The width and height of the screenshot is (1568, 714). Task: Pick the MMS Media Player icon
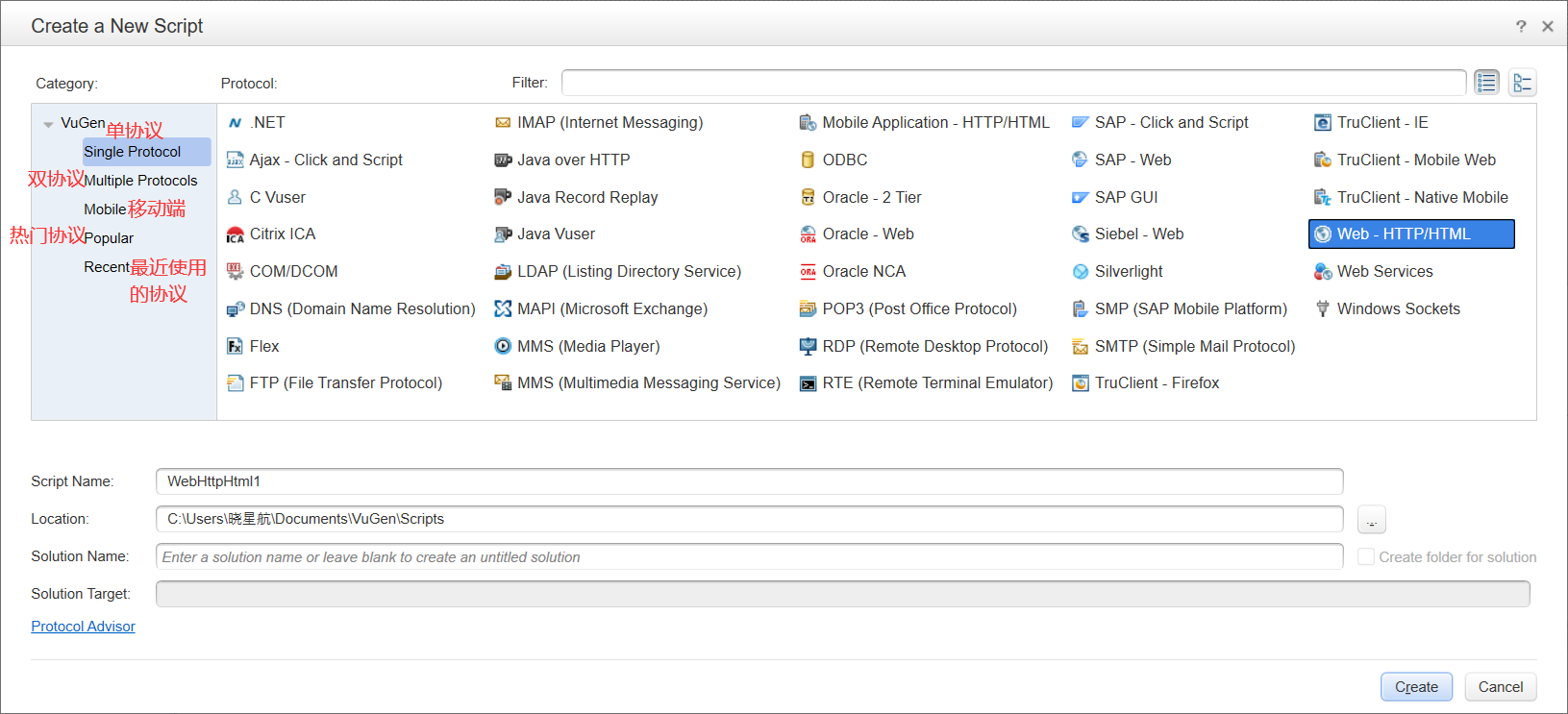[503, 346]
